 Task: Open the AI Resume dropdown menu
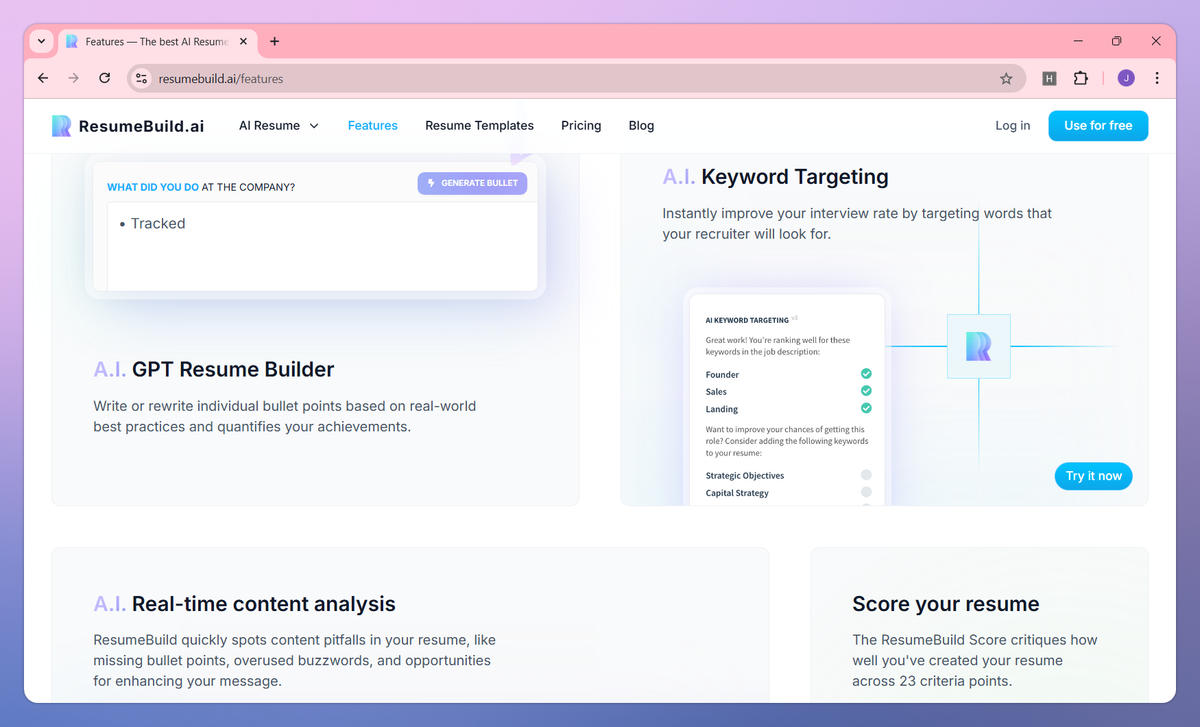click(279, 126)
